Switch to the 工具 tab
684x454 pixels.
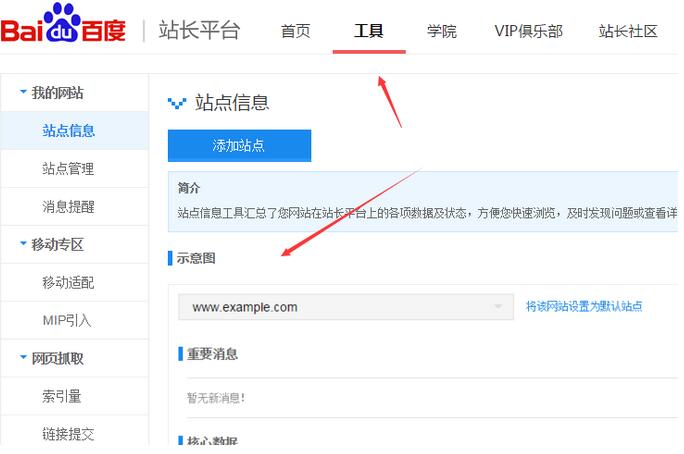(368, 31)
